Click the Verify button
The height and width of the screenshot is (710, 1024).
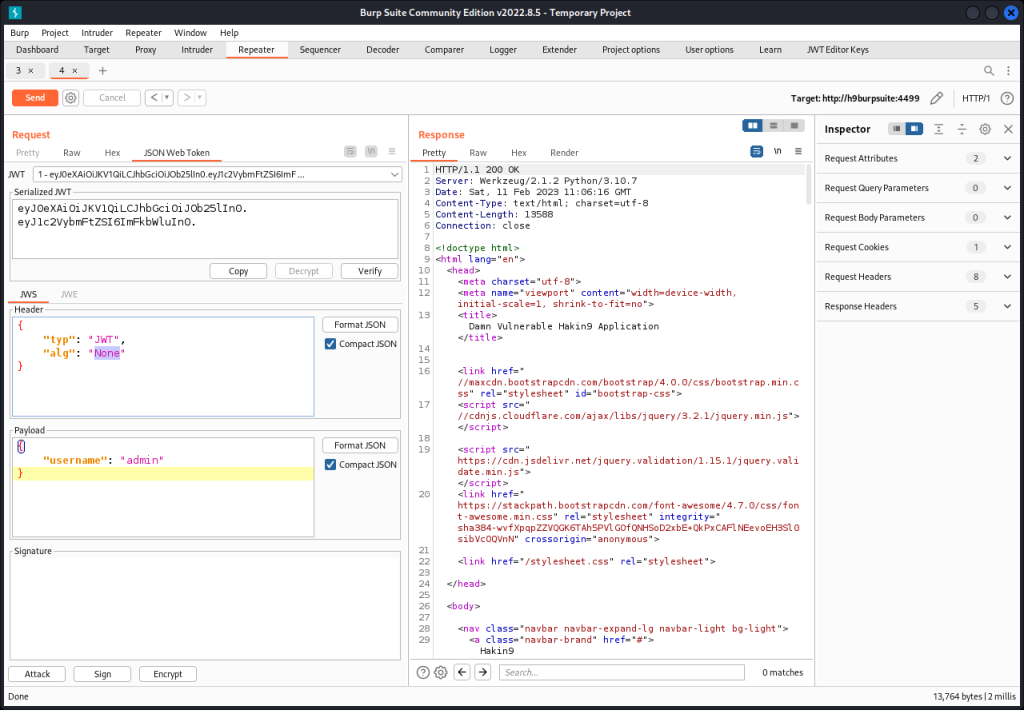click(x=370, y=271)
